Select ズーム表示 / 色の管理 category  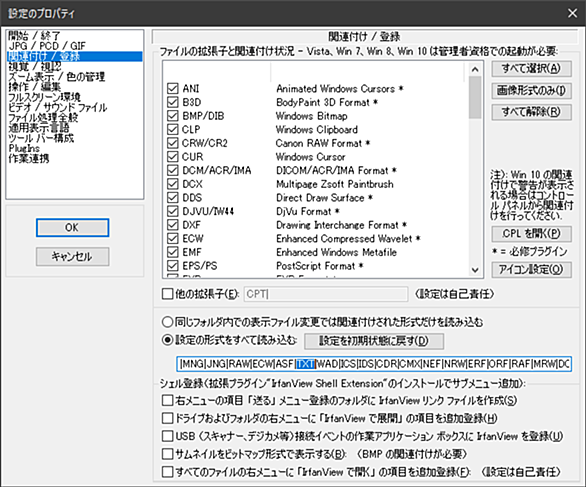tap(57, 77)
